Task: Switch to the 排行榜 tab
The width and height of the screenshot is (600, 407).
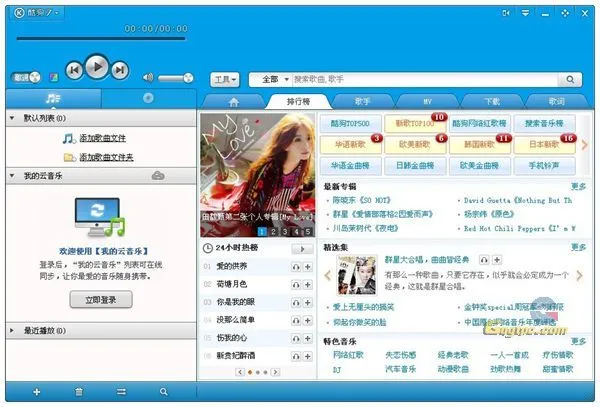Action: pyautogui.click(x=298, y=101)
